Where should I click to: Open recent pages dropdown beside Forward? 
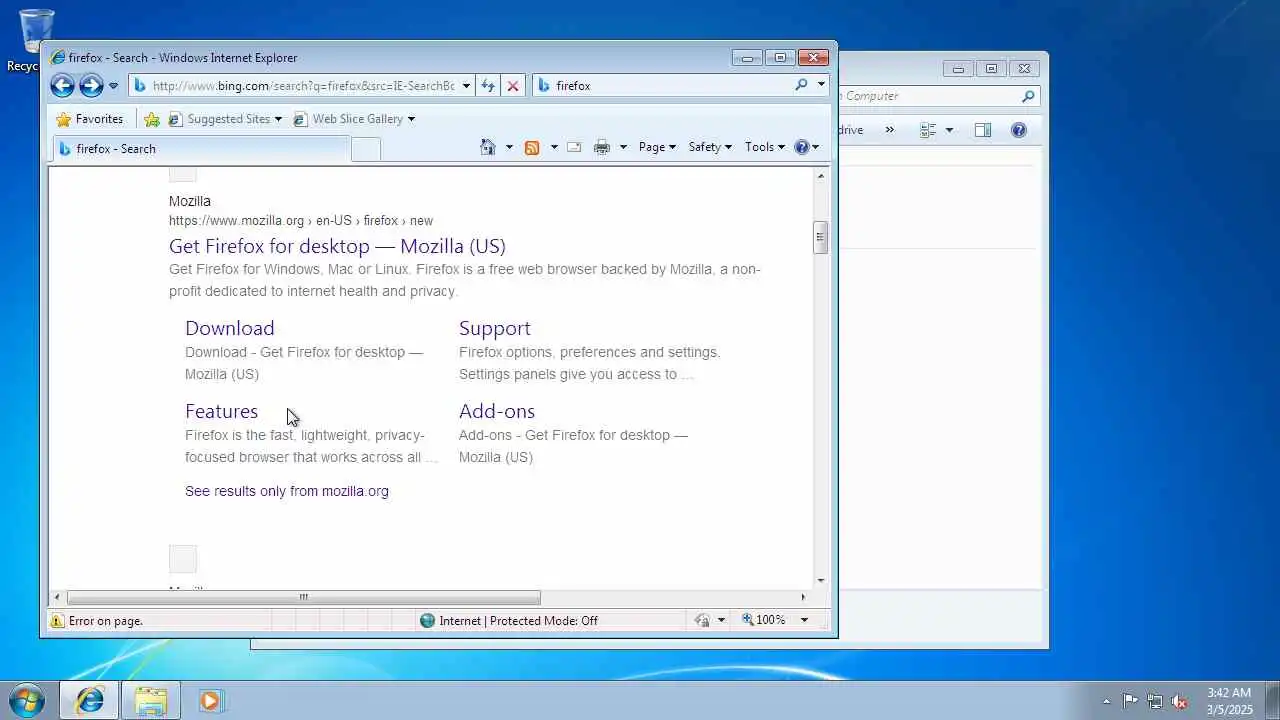[x=113, y=86]
